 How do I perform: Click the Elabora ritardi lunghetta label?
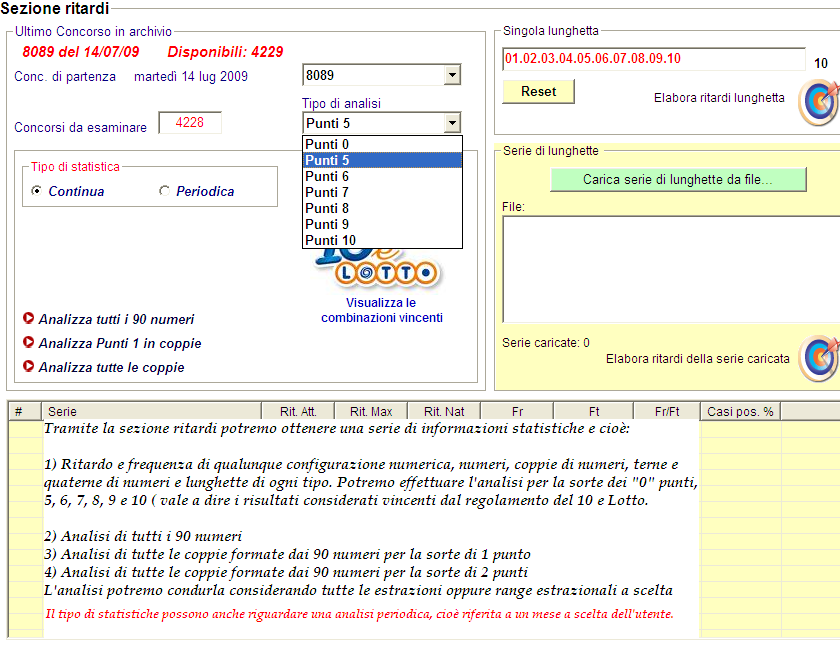pos(719,97)
